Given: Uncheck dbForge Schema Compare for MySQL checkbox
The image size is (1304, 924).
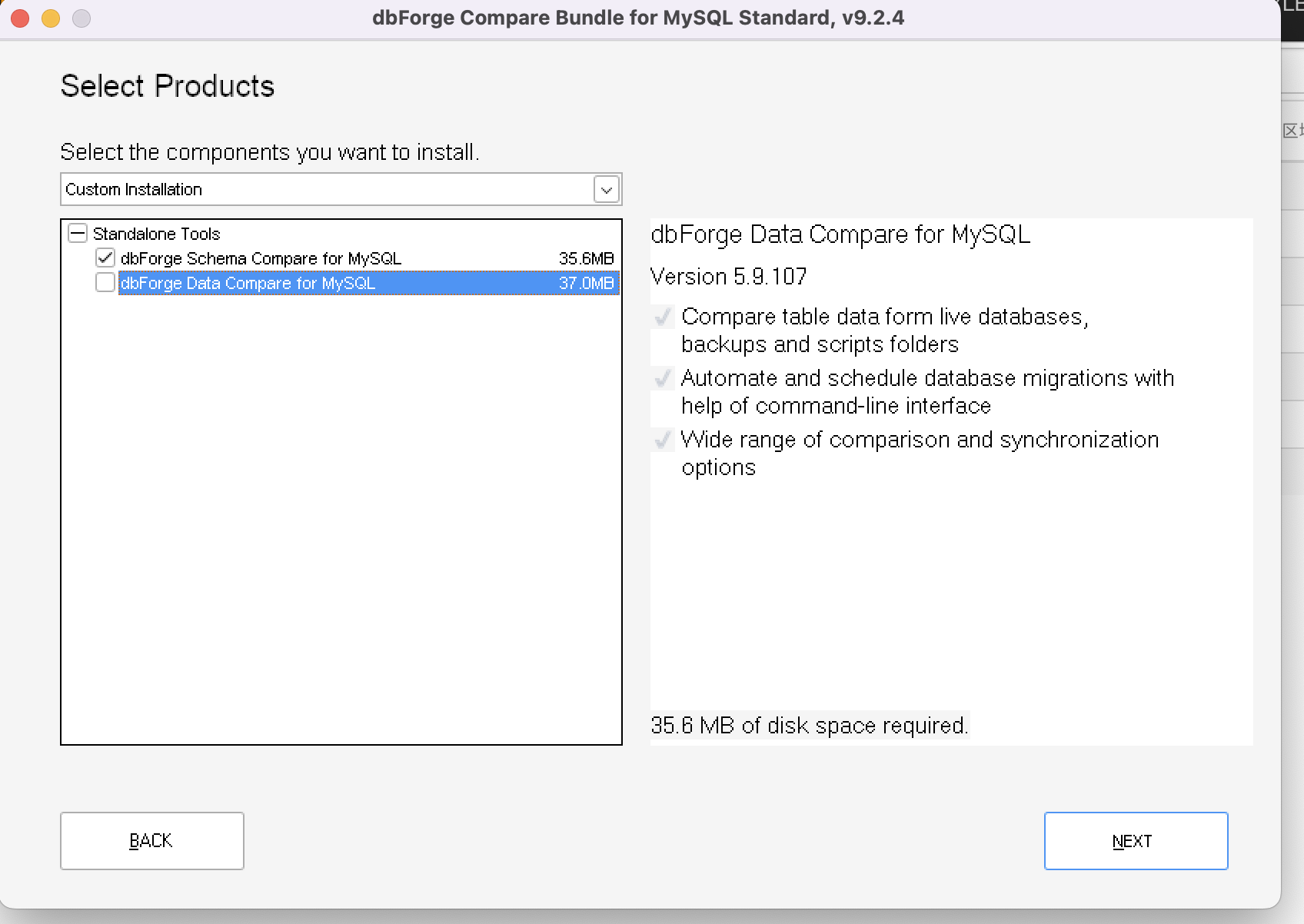Looking at the screenshot, I should click(x=105, y=258).
